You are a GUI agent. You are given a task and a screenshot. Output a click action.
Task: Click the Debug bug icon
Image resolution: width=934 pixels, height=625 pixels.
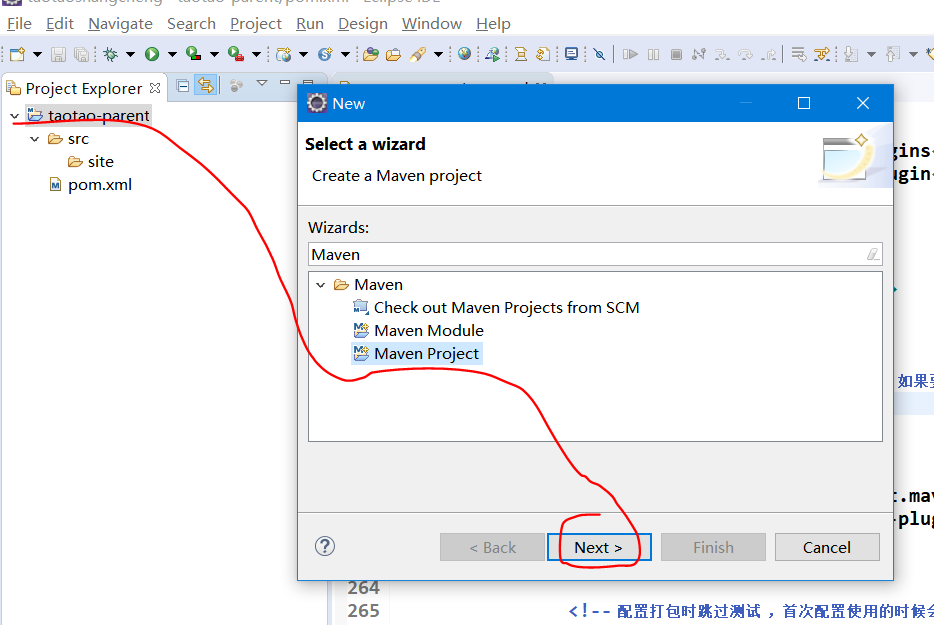point(110,54)
